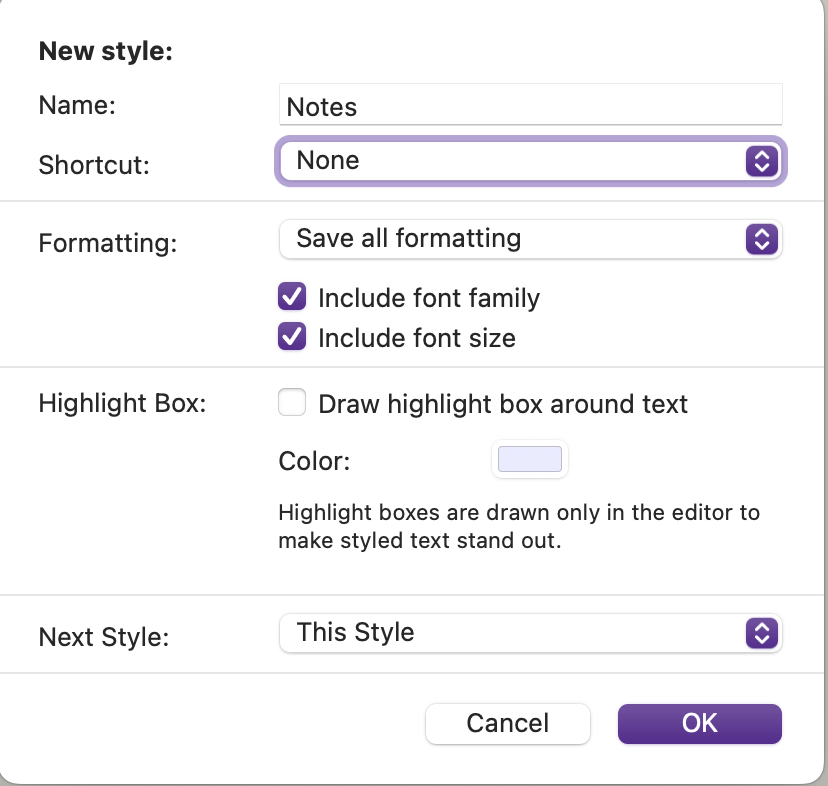This screenshot has height=786, width=828.
Task: Disable the Include font size checkbox
Action: (292, 338)
